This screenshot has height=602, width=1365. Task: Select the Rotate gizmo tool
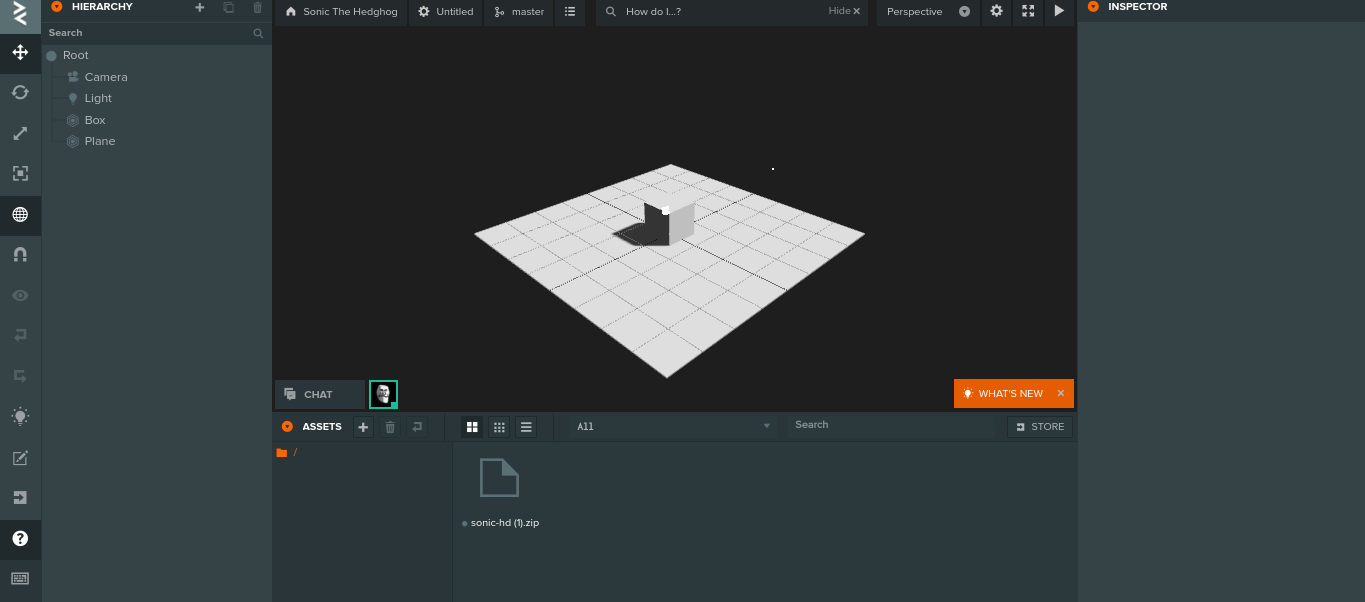(x=20, y=92)
